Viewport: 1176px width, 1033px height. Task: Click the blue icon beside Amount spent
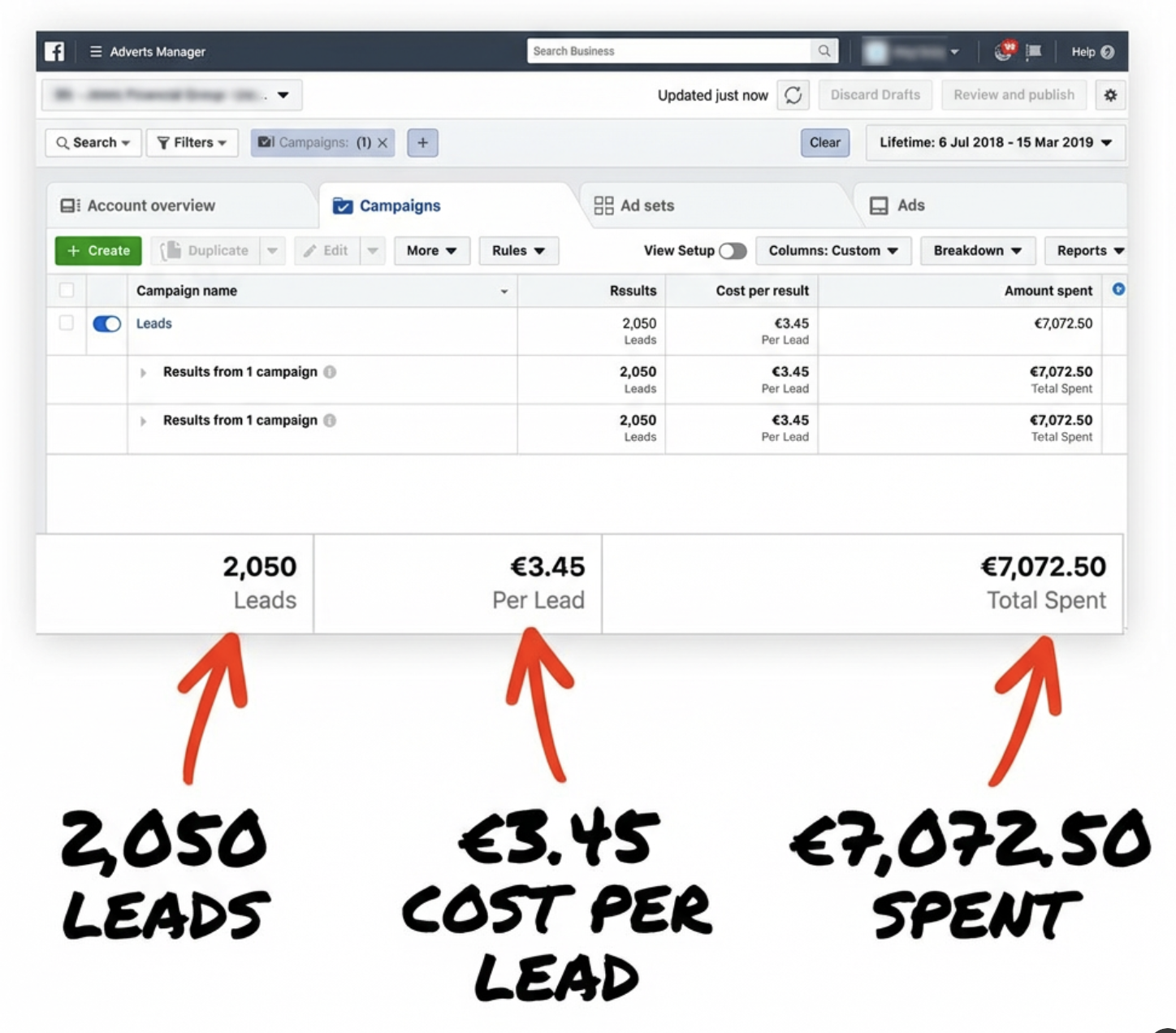[1118, 289]
